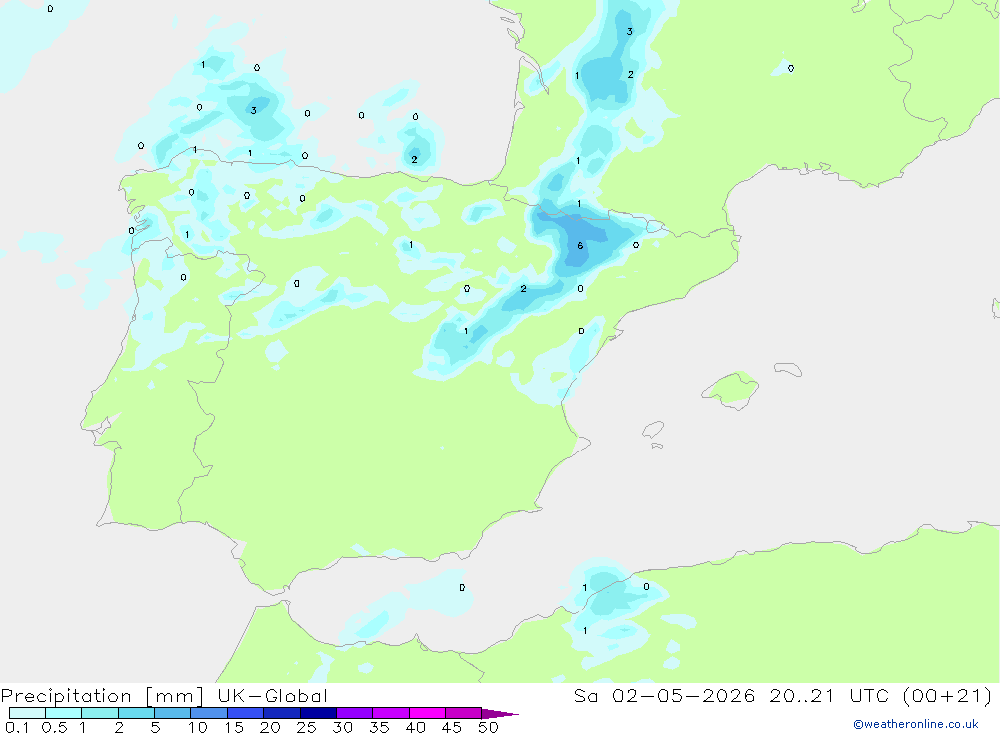This screenshot has height=733, width=1000.
Task: Open the weatheronline.co.uk copyright link
Action: tap(916, 724)
